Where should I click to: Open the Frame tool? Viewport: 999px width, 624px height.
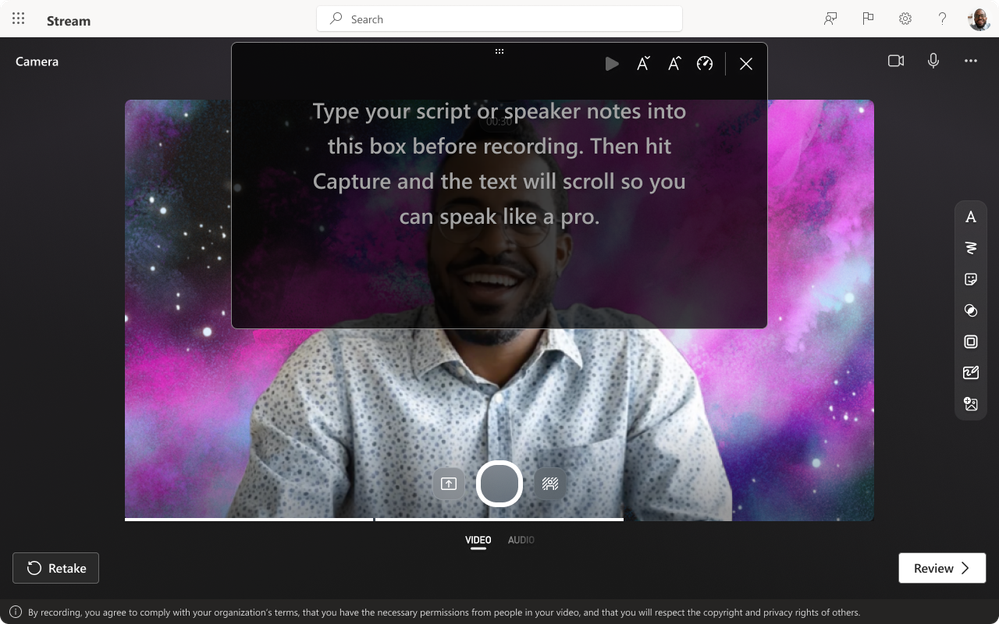(970, 342)
